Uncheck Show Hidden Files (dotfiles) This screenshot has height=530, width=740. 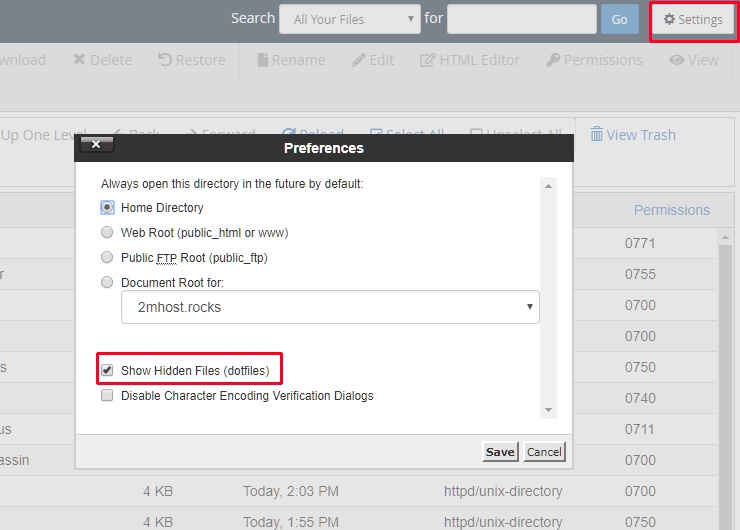coord(107,370)
